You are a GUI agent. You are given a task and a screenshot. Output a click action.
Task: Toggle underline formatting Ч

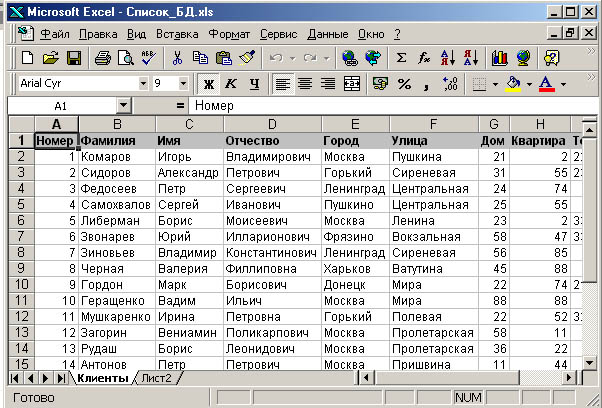coord(254,83)
